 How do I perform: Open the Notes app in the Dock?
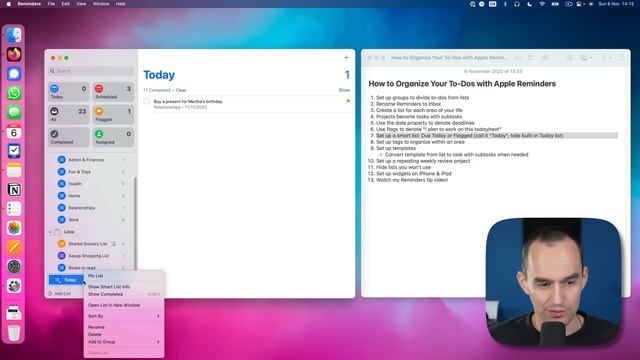(x=14, y=170)
